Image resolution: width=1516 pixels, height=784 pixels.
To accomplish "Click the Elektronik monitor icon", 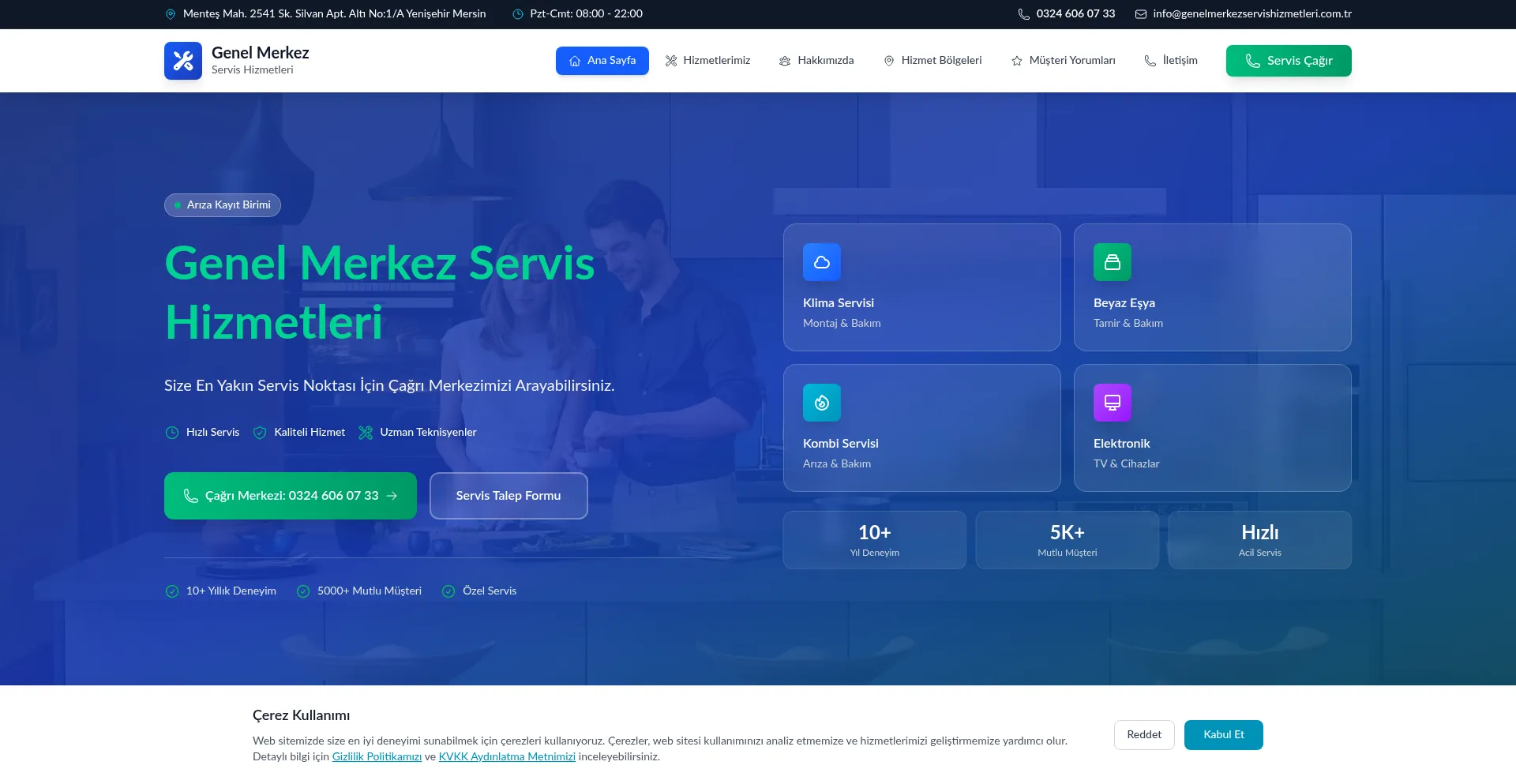I will (1112, 403).
